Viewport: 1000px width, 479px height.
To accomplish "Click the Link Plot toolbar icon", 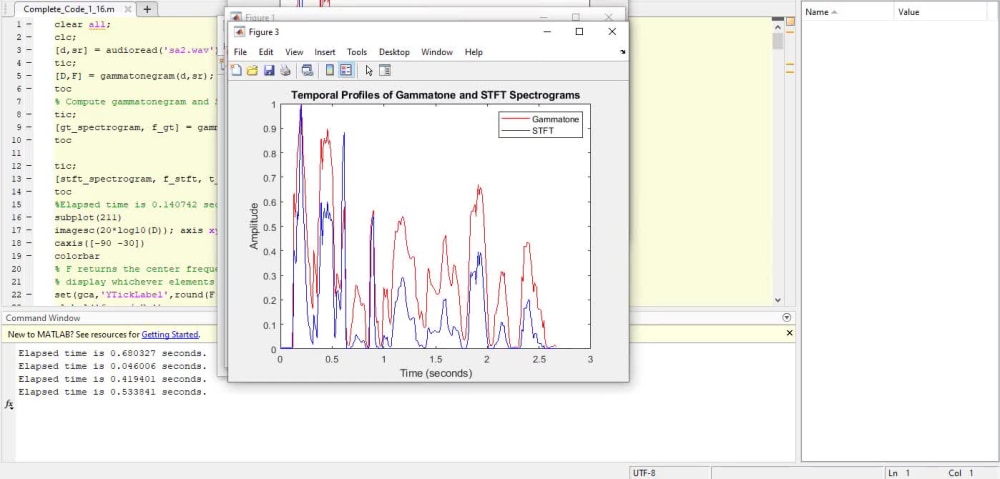I will click(307, 70).
